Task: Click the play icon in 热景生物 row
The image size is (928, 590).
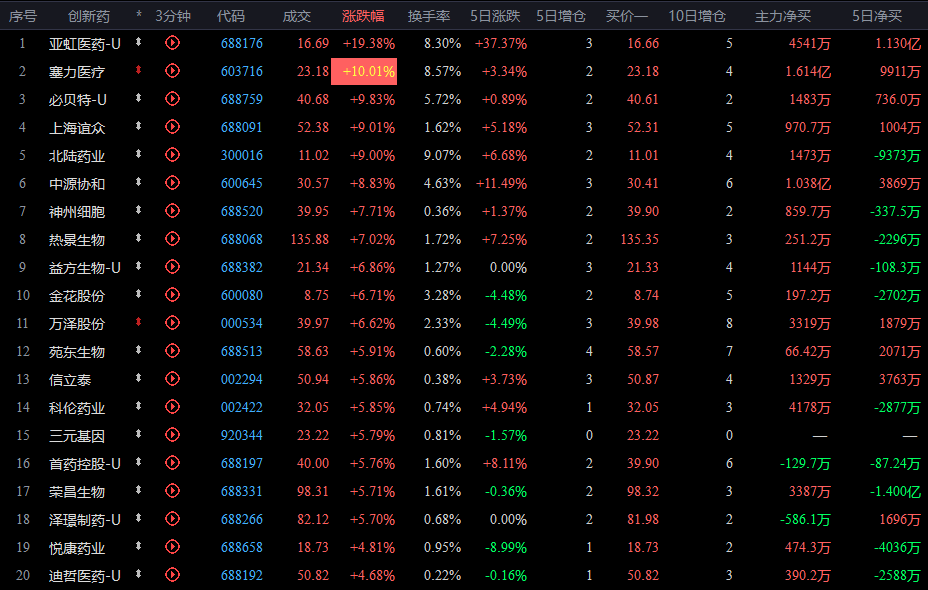Action: pyautogui.click(x=172, y=239)
